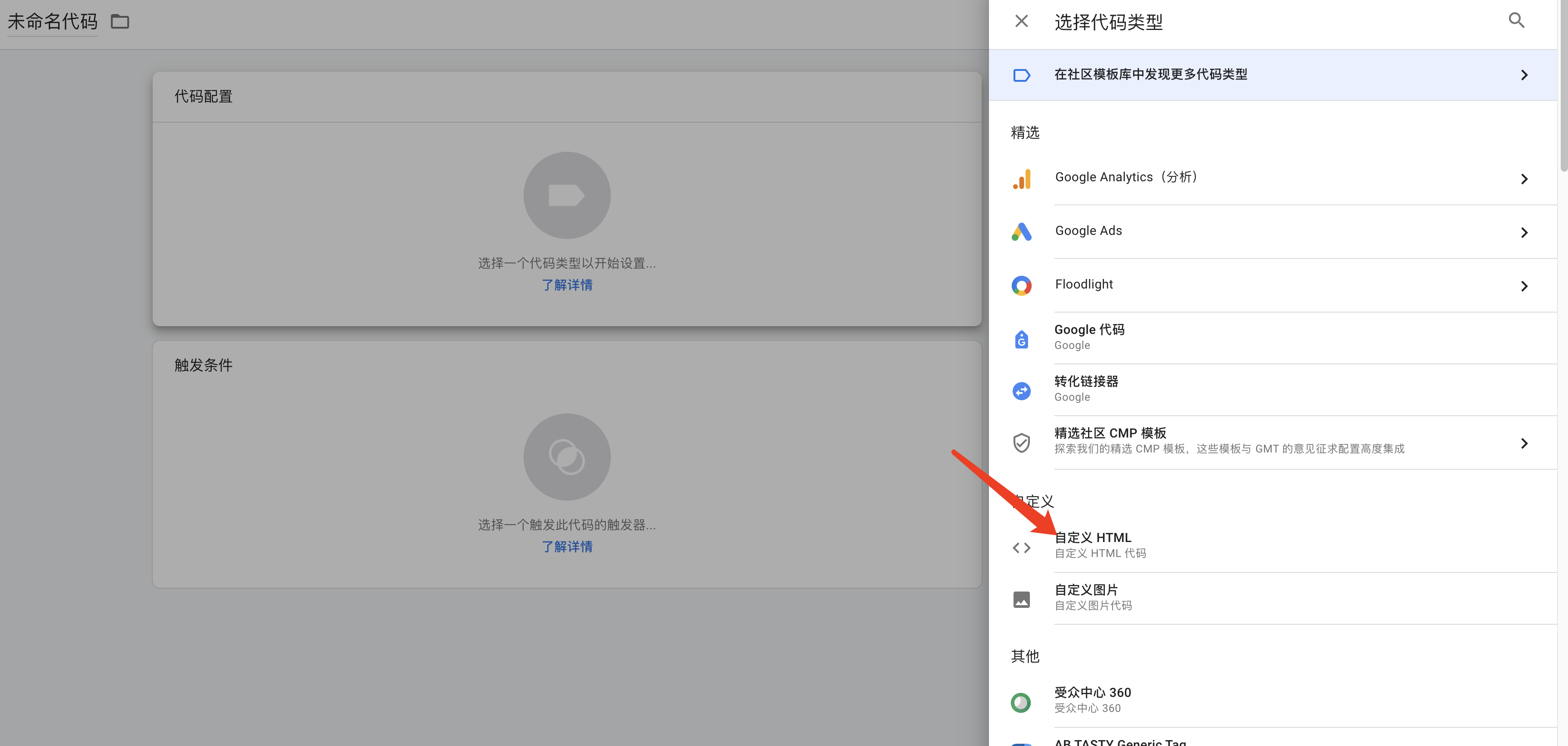Screen dimensions: 1568x746
Task: Click 了解详情 link under 触发条件
Action: click(x=567, y=547)
